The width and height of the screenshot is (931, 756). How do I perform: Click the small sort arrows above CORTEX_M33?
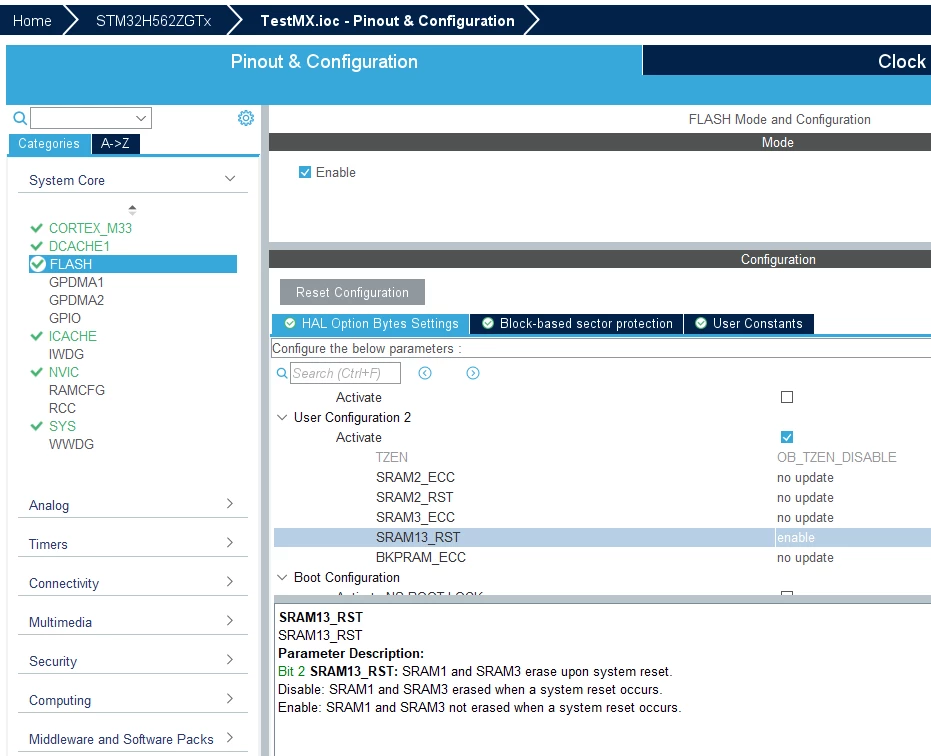(x=132, y=210)
